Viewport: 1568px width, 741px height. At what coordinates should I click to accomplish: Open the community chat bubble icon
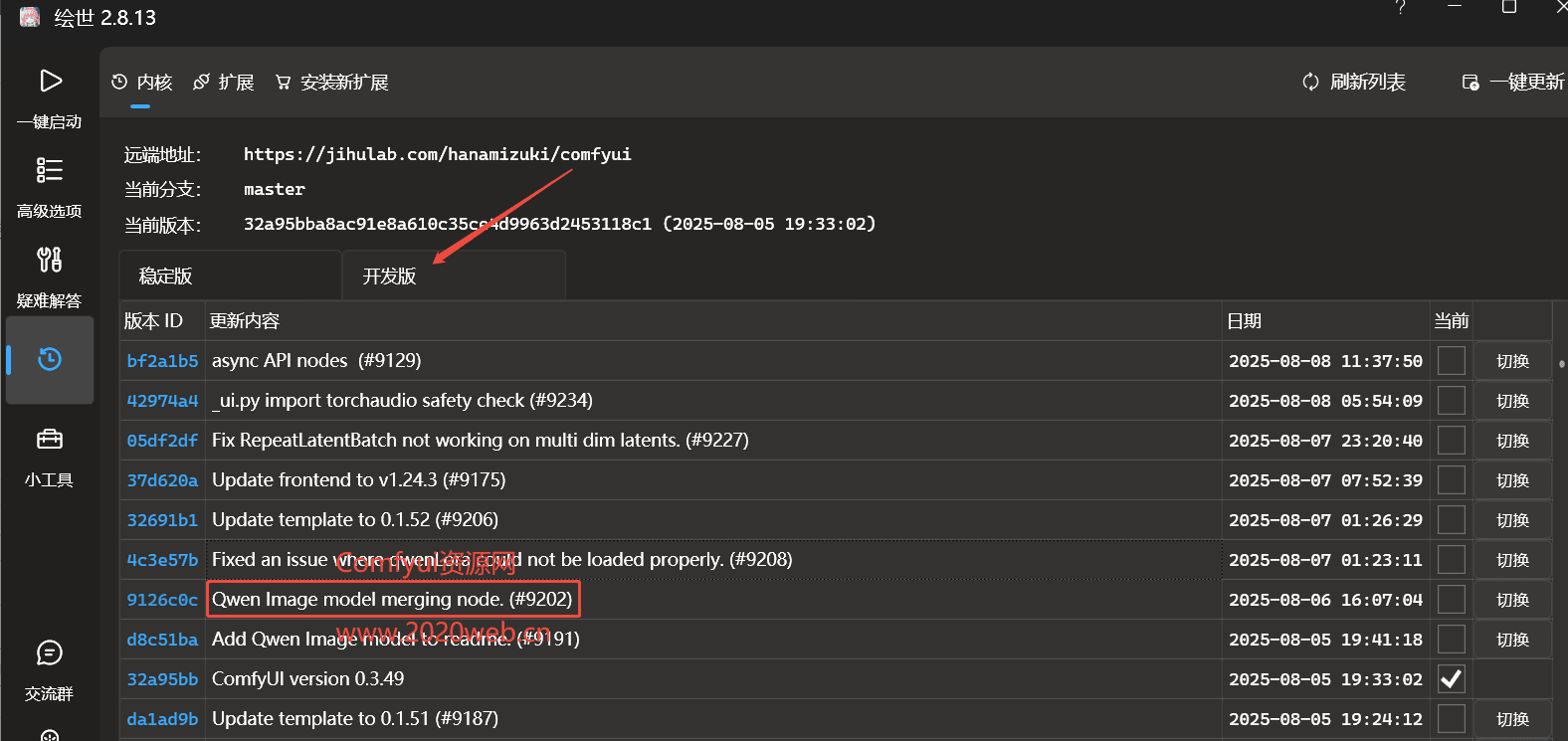point(50,652)
